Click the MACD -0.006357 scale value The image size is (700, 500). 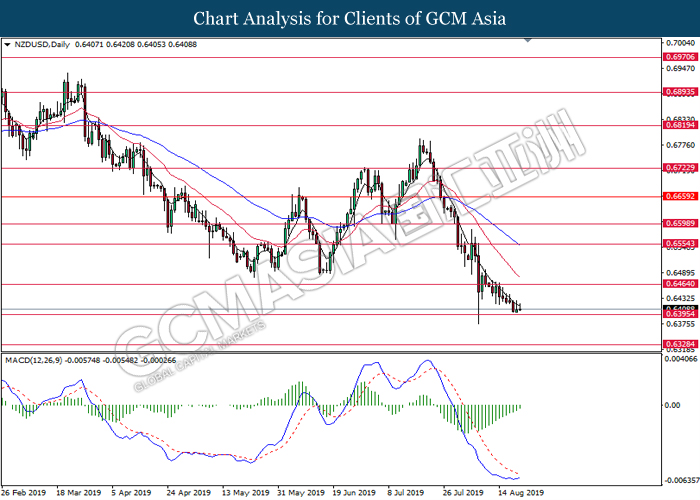click(x=680, y=480)
